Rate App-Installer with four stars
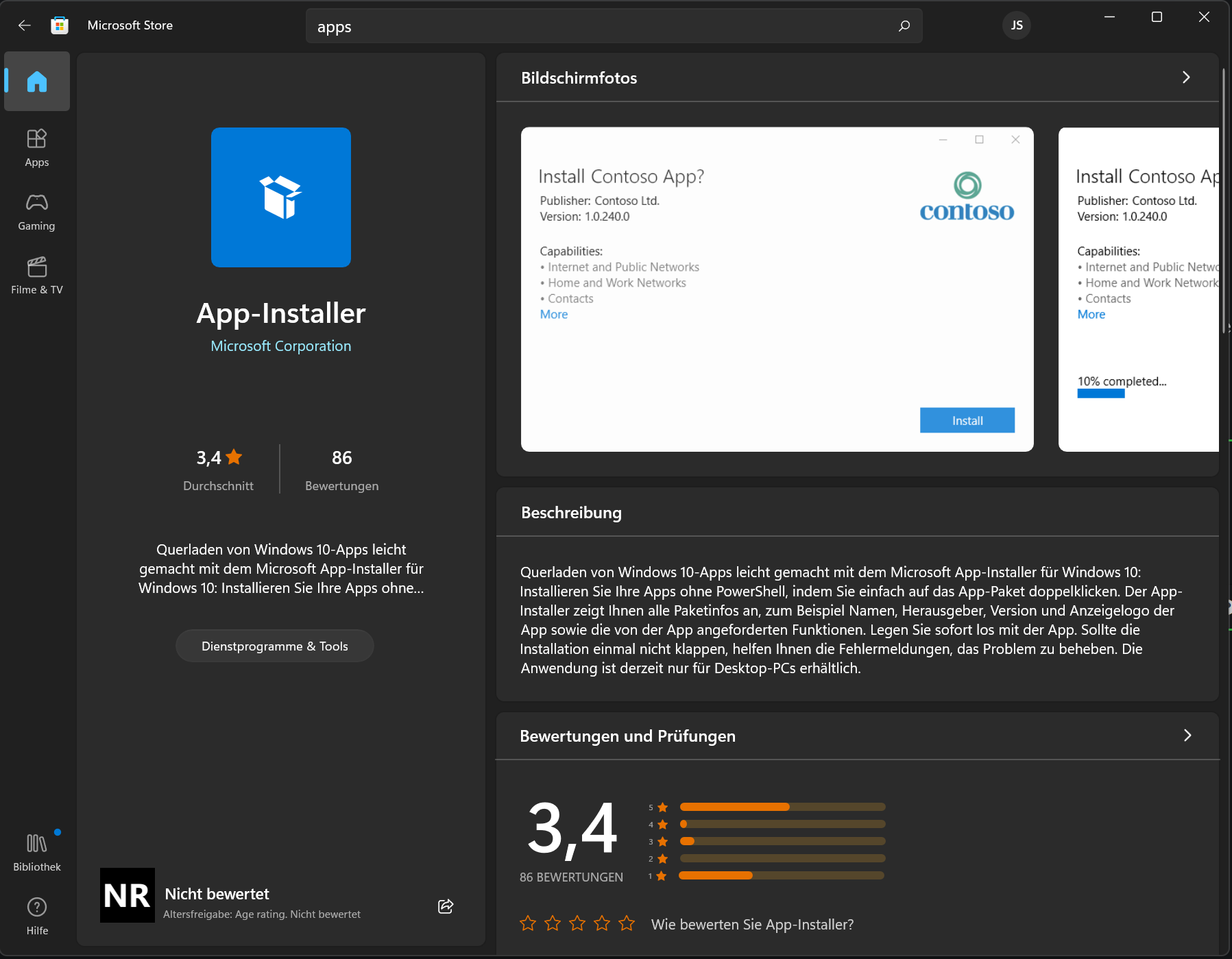The image size is (1232, 959). [x=602, y=923]
